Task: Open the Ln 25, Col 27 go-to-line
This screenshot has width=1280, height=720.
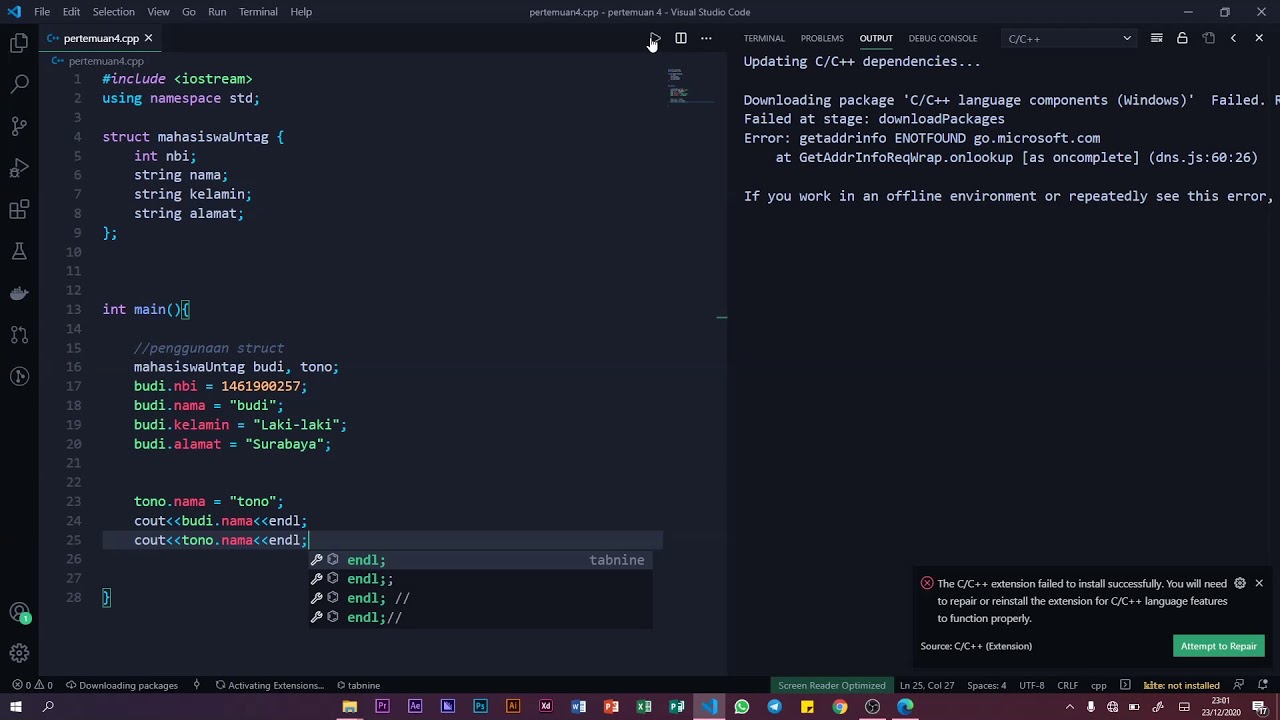Action: (927, 685)
